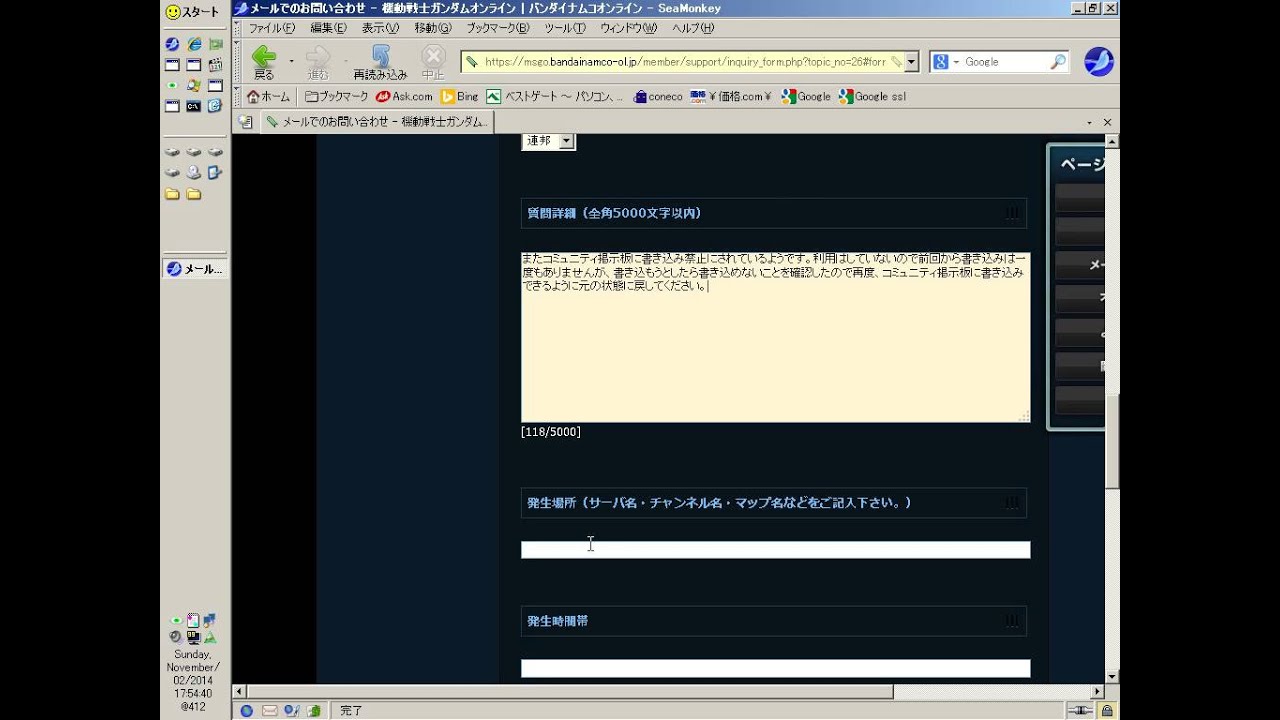
Task: Click the new tab button icon
Action: coord(245,122)
